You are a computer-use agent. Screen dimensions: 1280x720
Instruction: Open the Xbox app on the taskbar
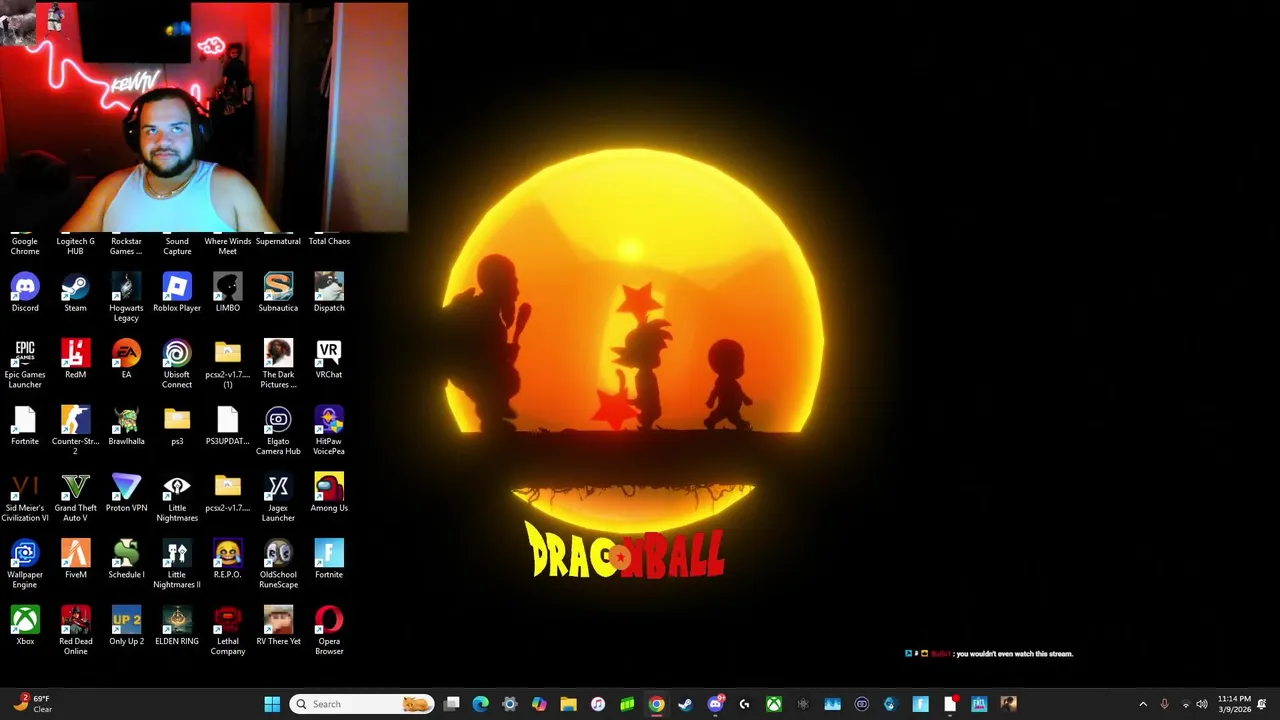pyautogui.click(x=774, y=704)
